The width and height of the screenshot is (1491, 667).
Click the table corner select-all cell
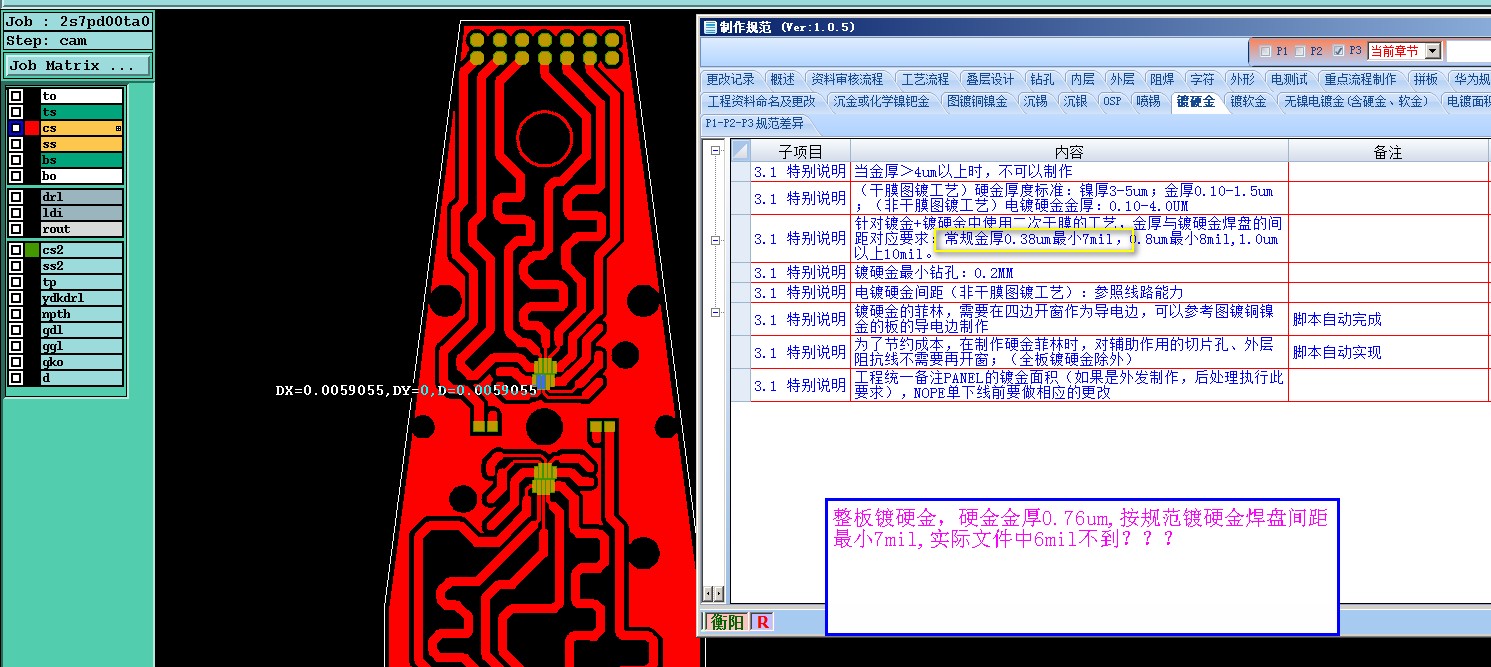pos(740,151)
